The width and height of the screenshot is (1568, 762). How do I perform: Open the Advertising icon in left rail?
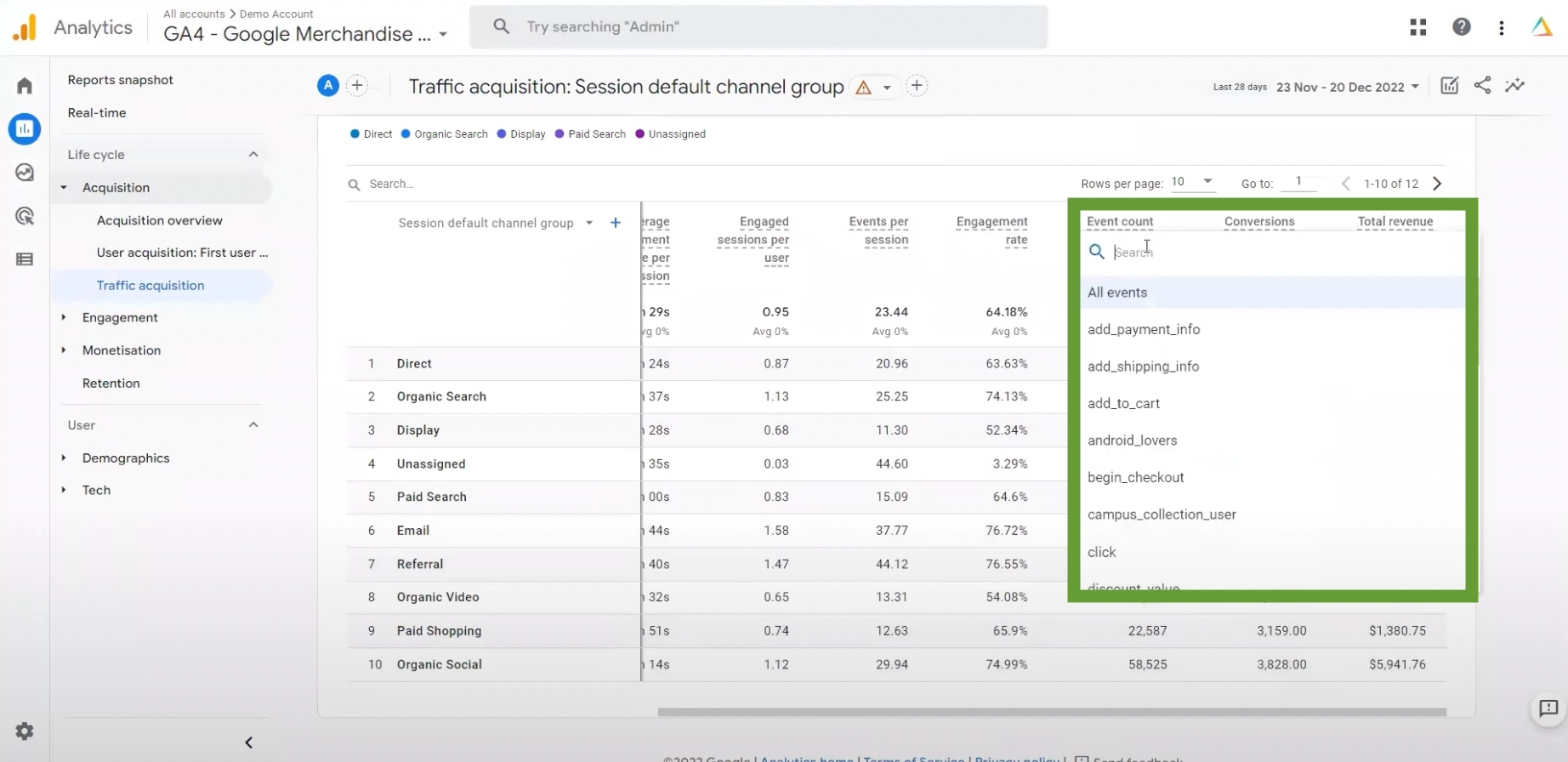coord(25,216)
